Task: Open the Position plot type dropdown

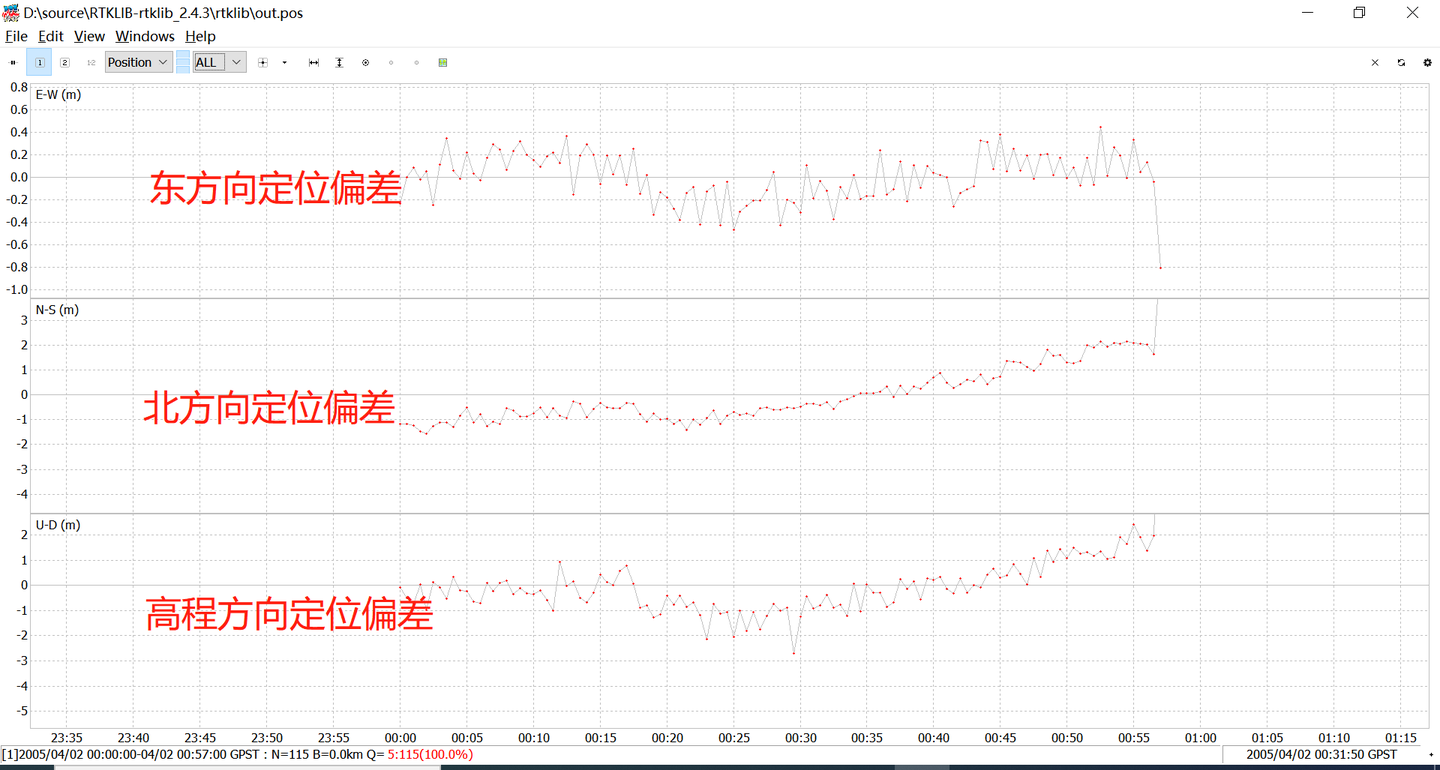Action: coord(138,62)
